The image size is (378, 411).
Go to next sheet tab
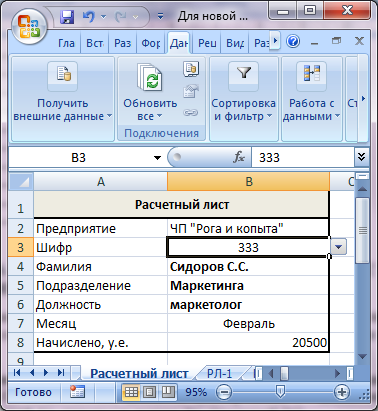click(x=46, y=373)
